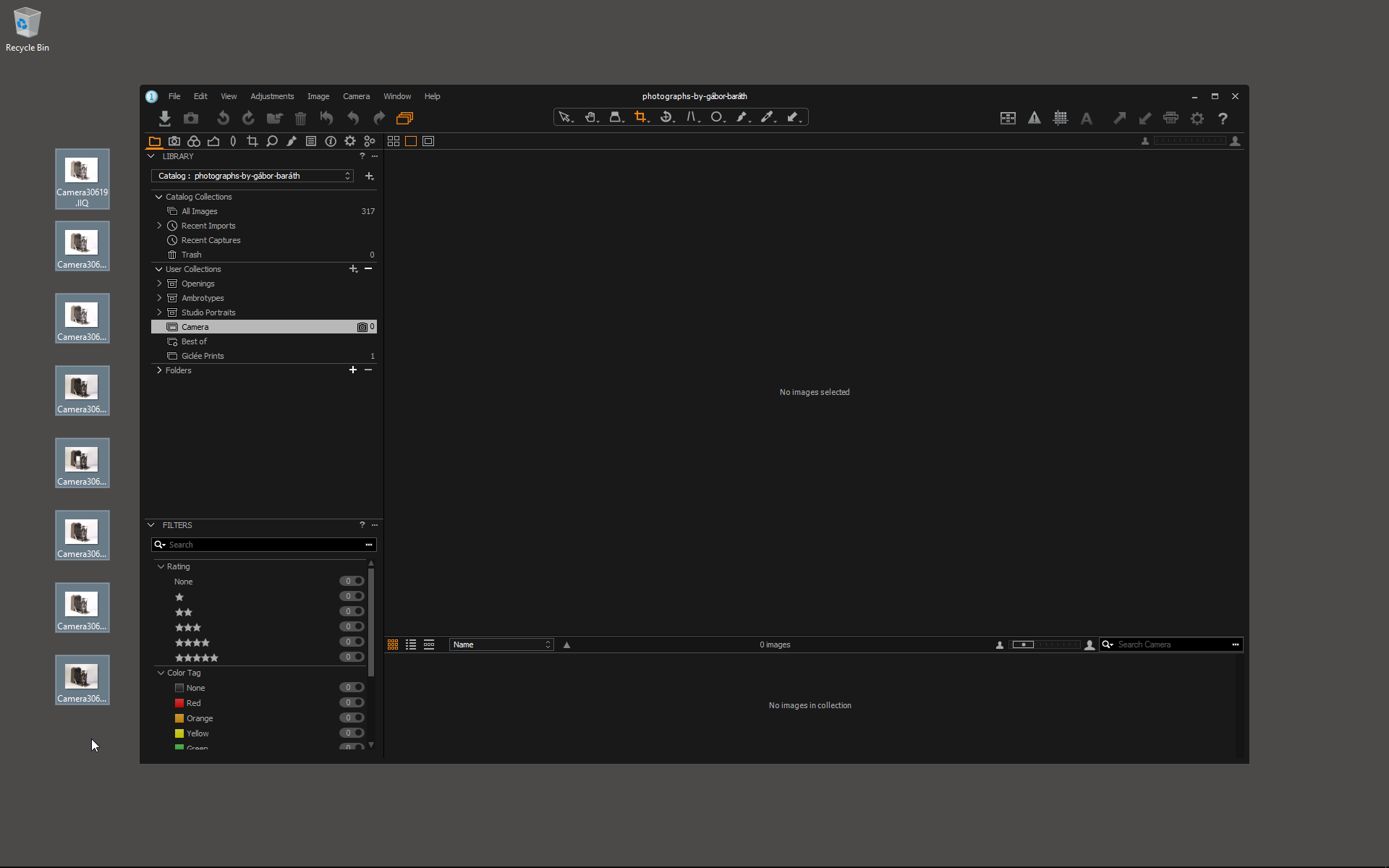
Task: Collapse the Catalog Collections section
Action: (x=159, y=197)
